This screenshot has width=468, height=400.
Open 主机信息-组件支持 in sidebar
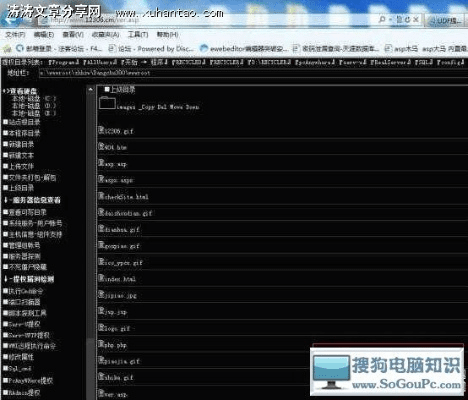tap(33, 234)
